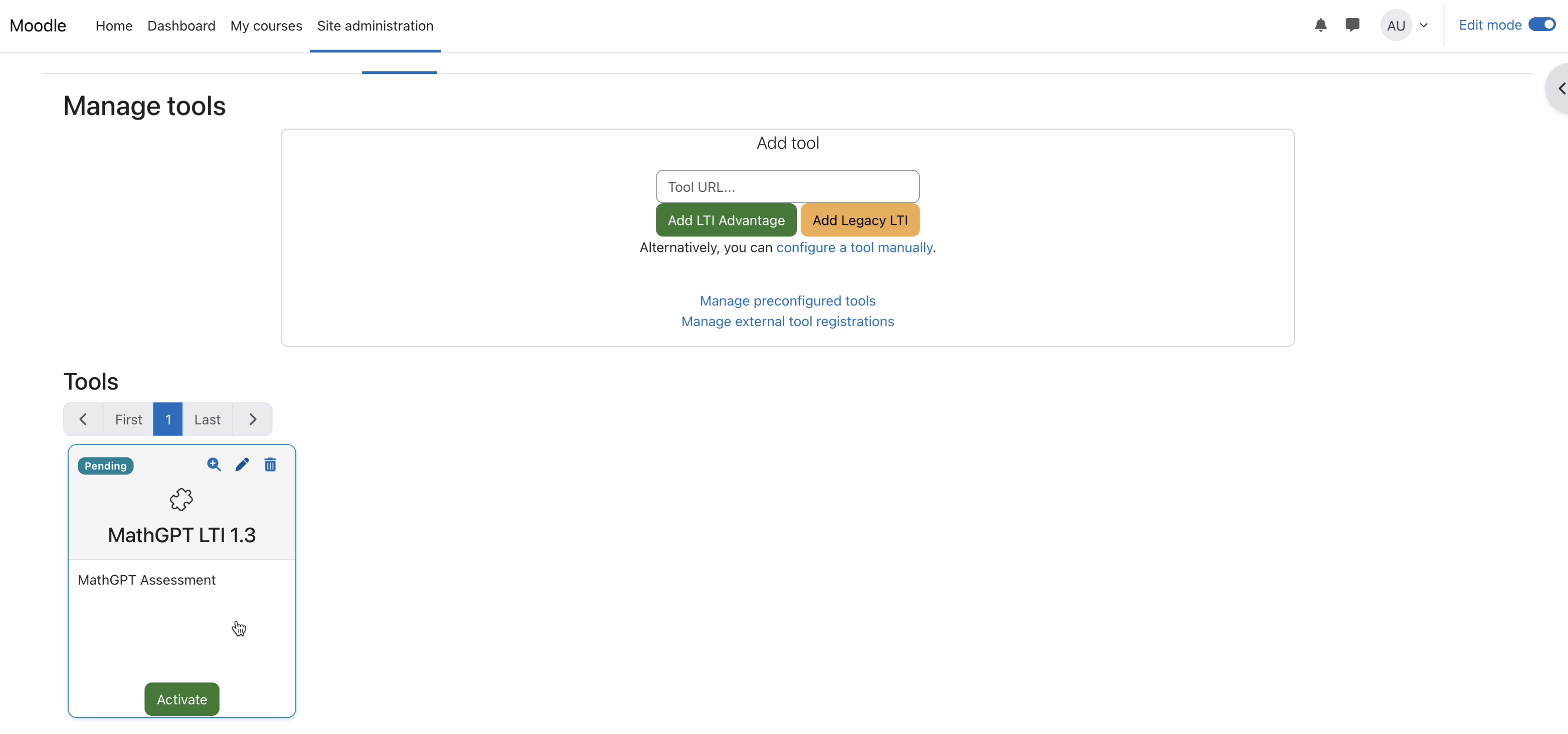Activate the MathGPT LTI 1.3 tool

182,699
